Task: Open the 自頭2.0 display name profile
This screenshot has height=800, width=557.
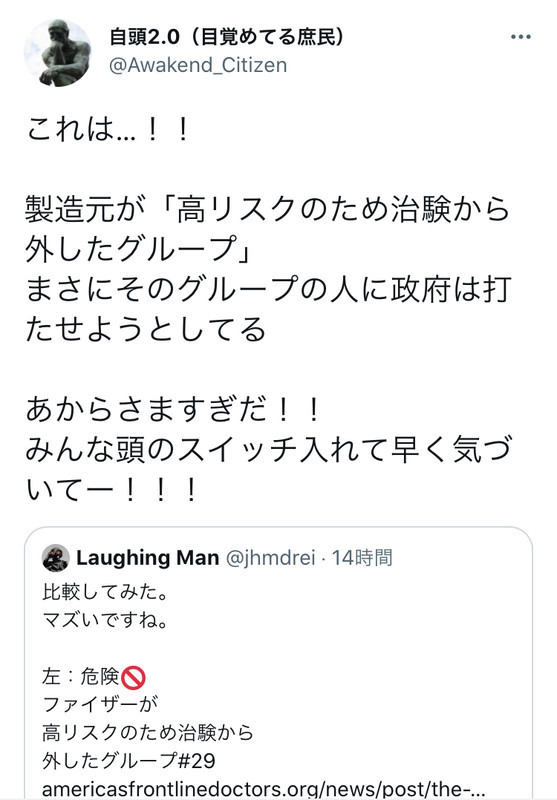Action: tap(227, 36)
